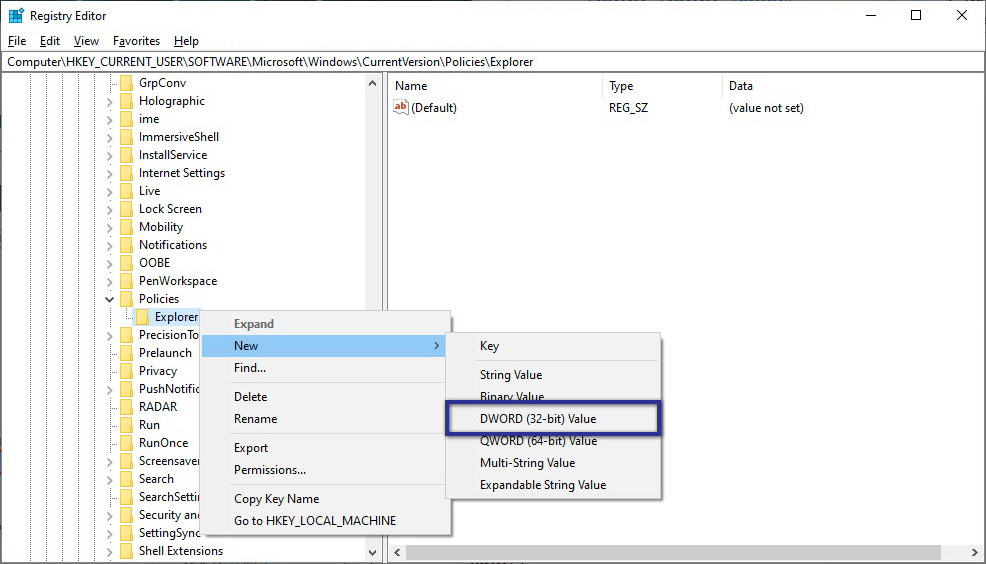Click the Data column header
The height and width of the screenshot is (564, 986).
pyautogui.click(x=854, y=86)
